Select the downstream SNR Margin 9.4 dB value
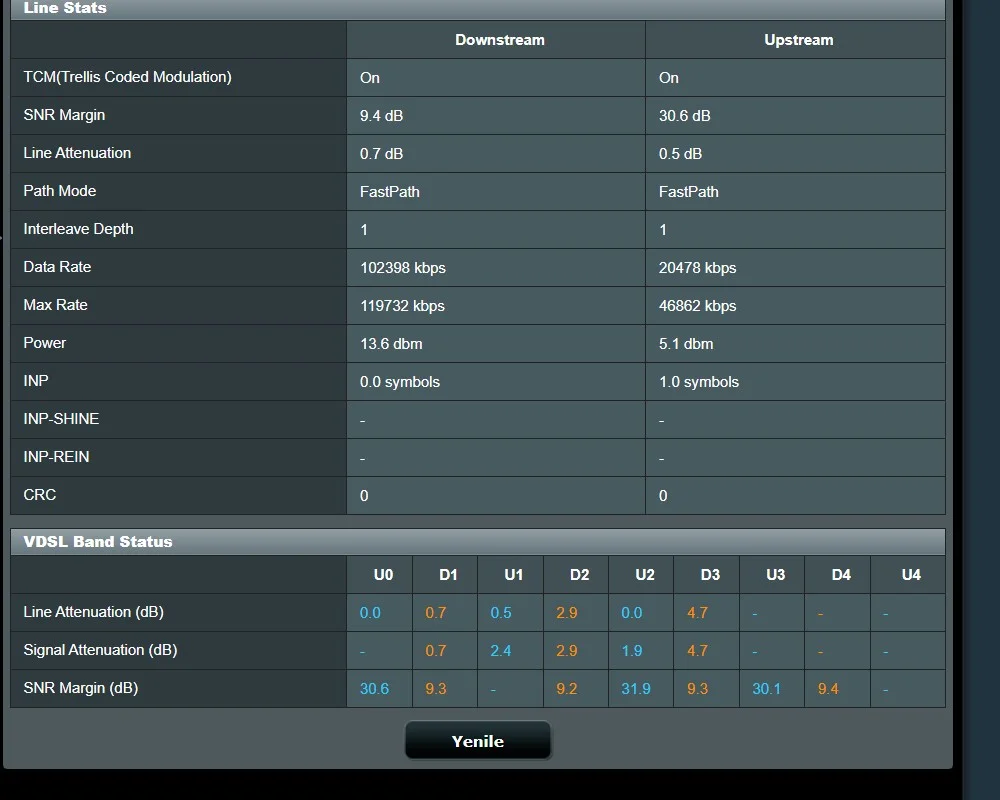This screenshot has width=1000, height=800. pyautogui.click(x=382, y=116)
